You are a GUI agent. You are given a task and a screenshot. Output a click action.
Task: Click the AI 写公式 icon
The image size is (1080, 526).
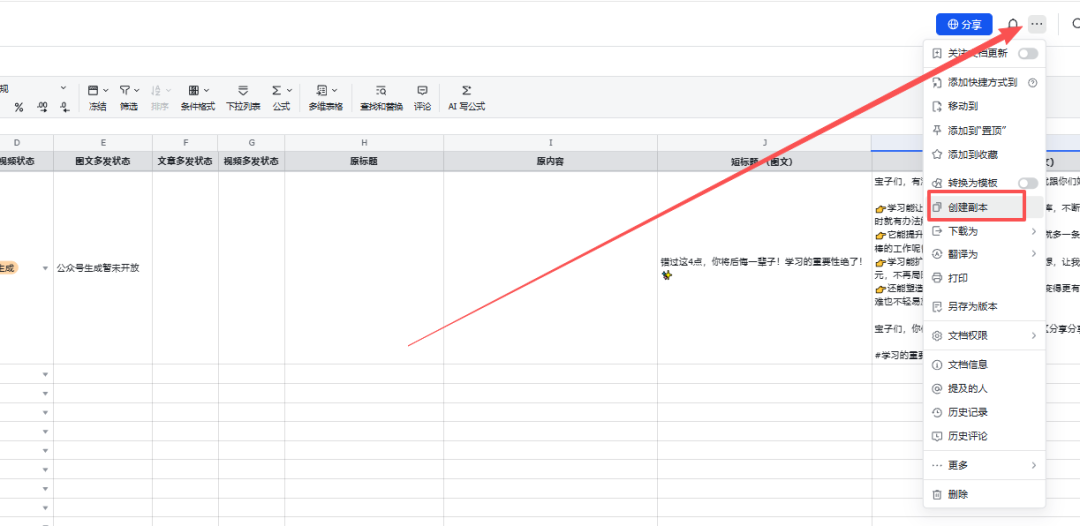click(x=466, y=90)
